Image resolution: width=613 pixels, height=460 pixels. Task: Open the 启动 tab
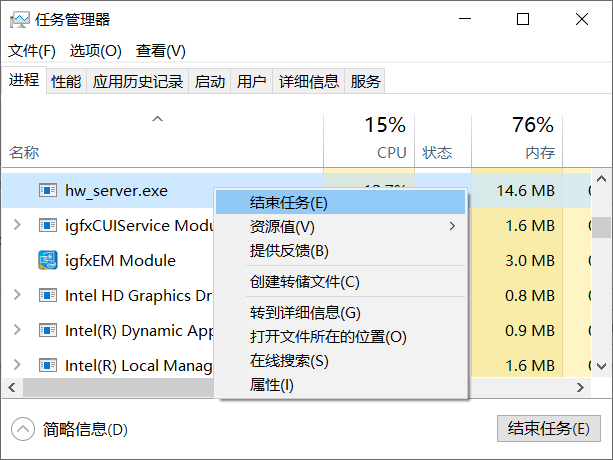[210, 82]
